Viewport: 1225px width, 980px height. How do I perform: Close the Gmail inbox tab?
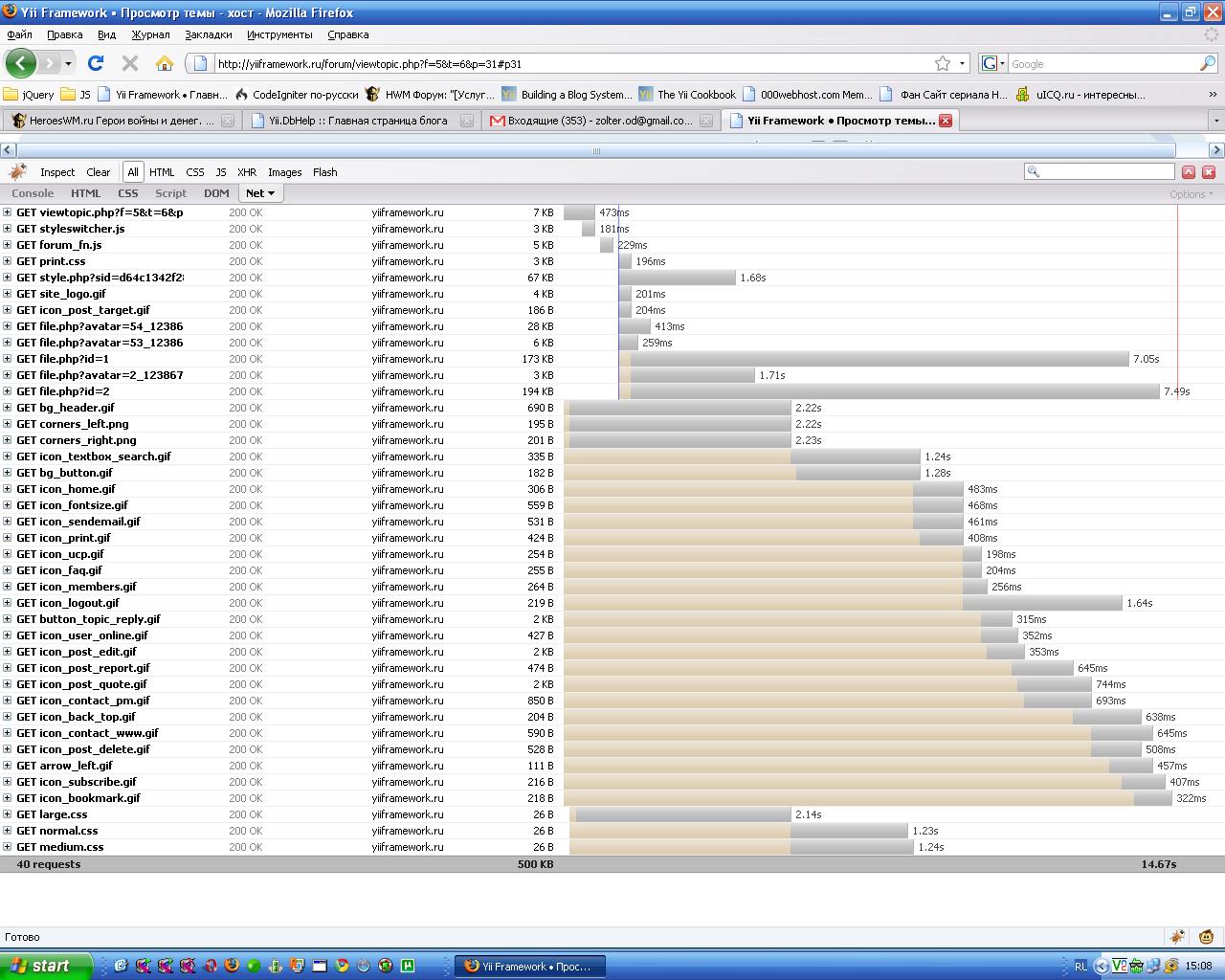click(706, 121)
